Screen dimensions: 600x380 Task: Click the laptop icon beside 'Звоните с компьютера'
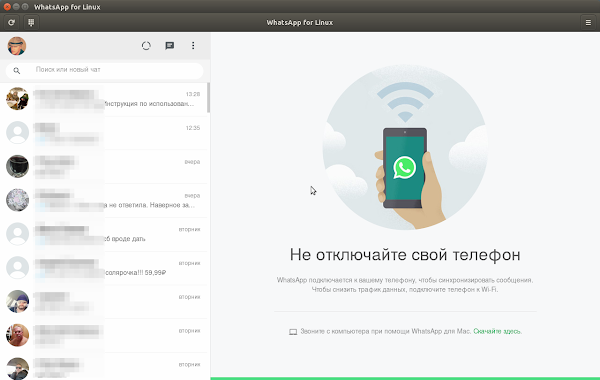coord(293,332)
